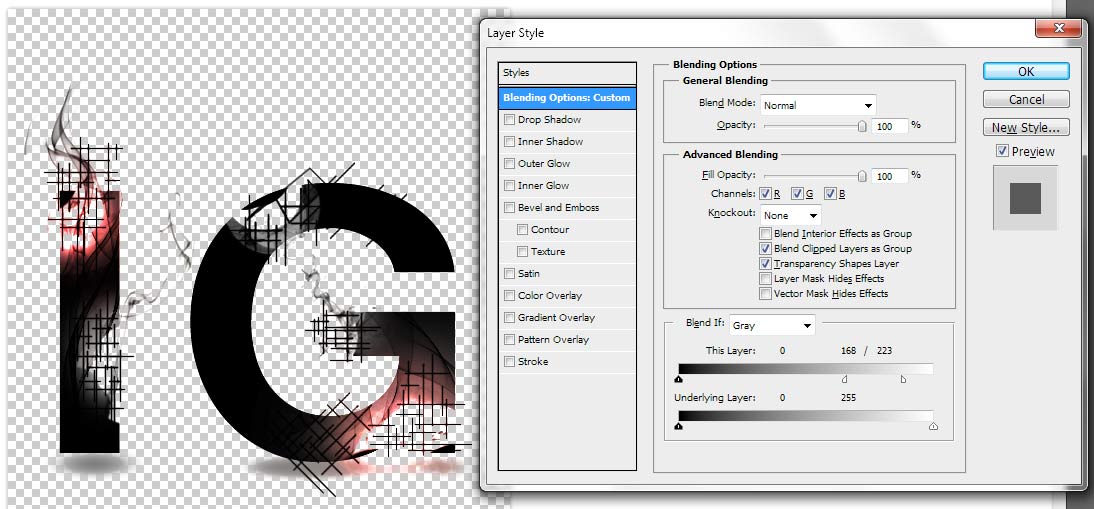Image resolution: width=1094 pixels, height=509 pixels.
Task: Toggle the Preview checkbox
Action: 1003,152
